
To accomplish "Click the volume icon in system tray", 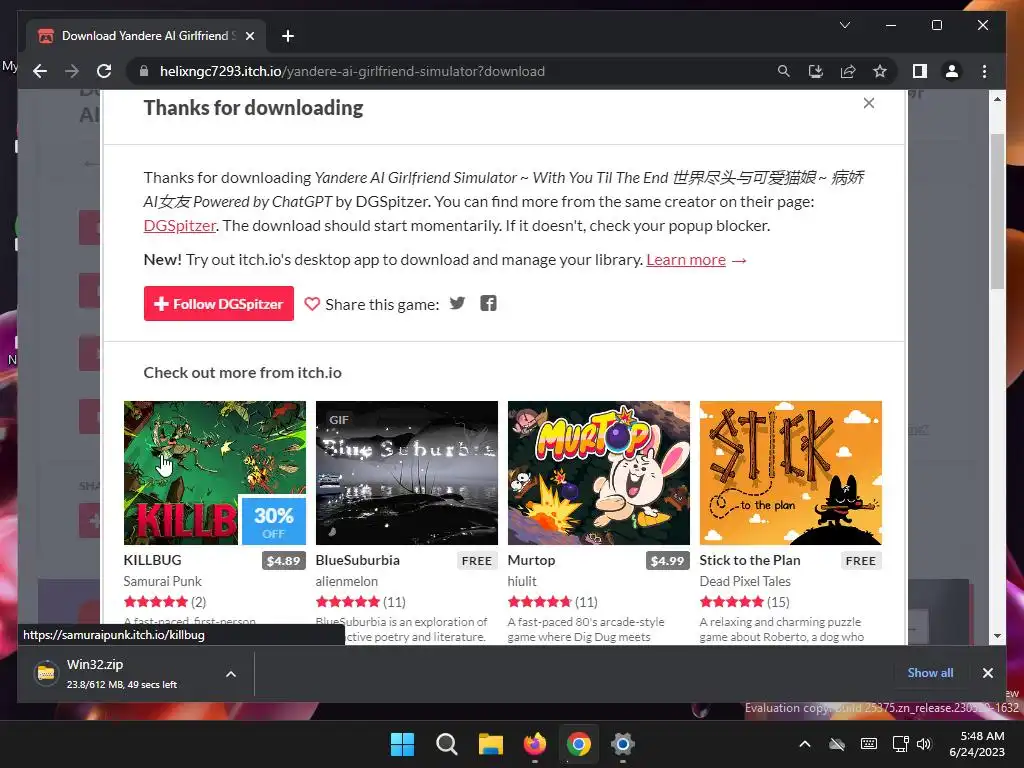I will pyautogui.click(x=923, y=744).
